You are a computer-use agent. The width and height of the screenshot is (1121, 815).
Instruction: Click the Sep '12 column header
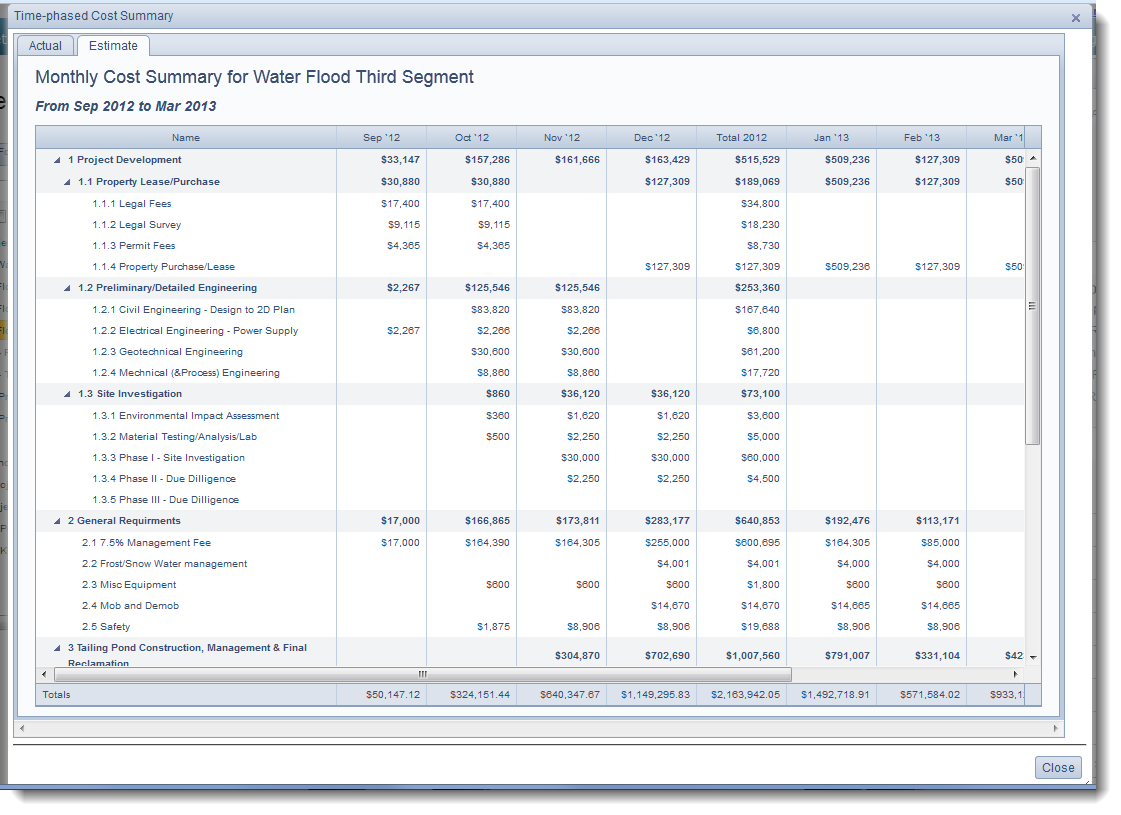381,138
